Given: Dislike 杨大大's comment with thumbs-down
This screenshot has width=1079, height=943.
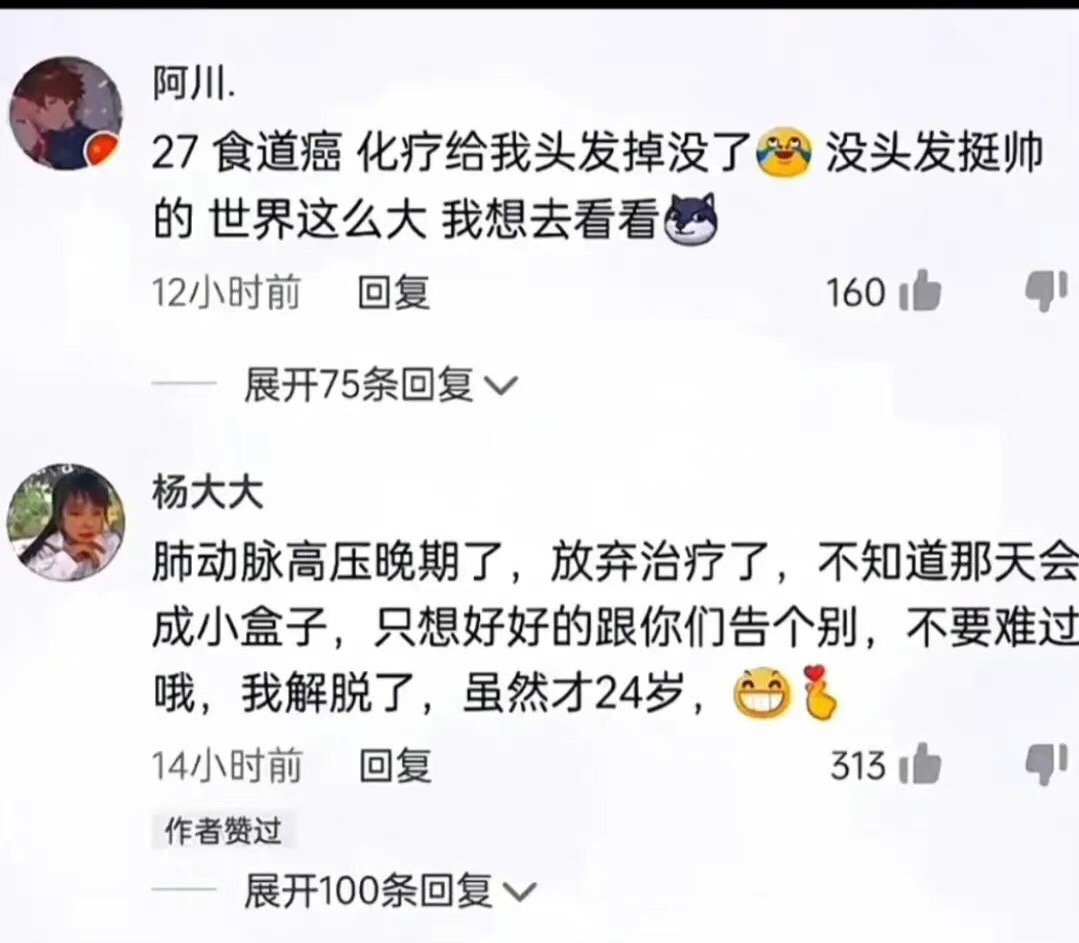Looking at the screenshot, I should [1046, 764].
